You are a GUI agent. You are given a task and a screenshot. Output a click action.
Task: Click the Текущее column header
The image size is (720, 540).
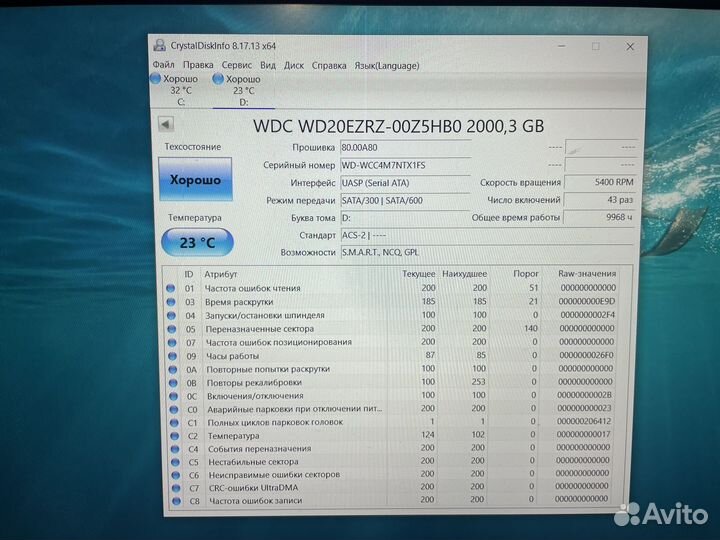418,274
